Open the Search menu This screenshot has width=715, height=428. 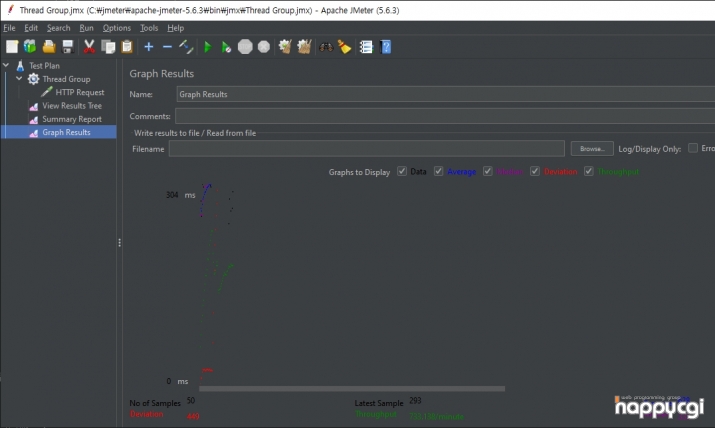(58, 28)
